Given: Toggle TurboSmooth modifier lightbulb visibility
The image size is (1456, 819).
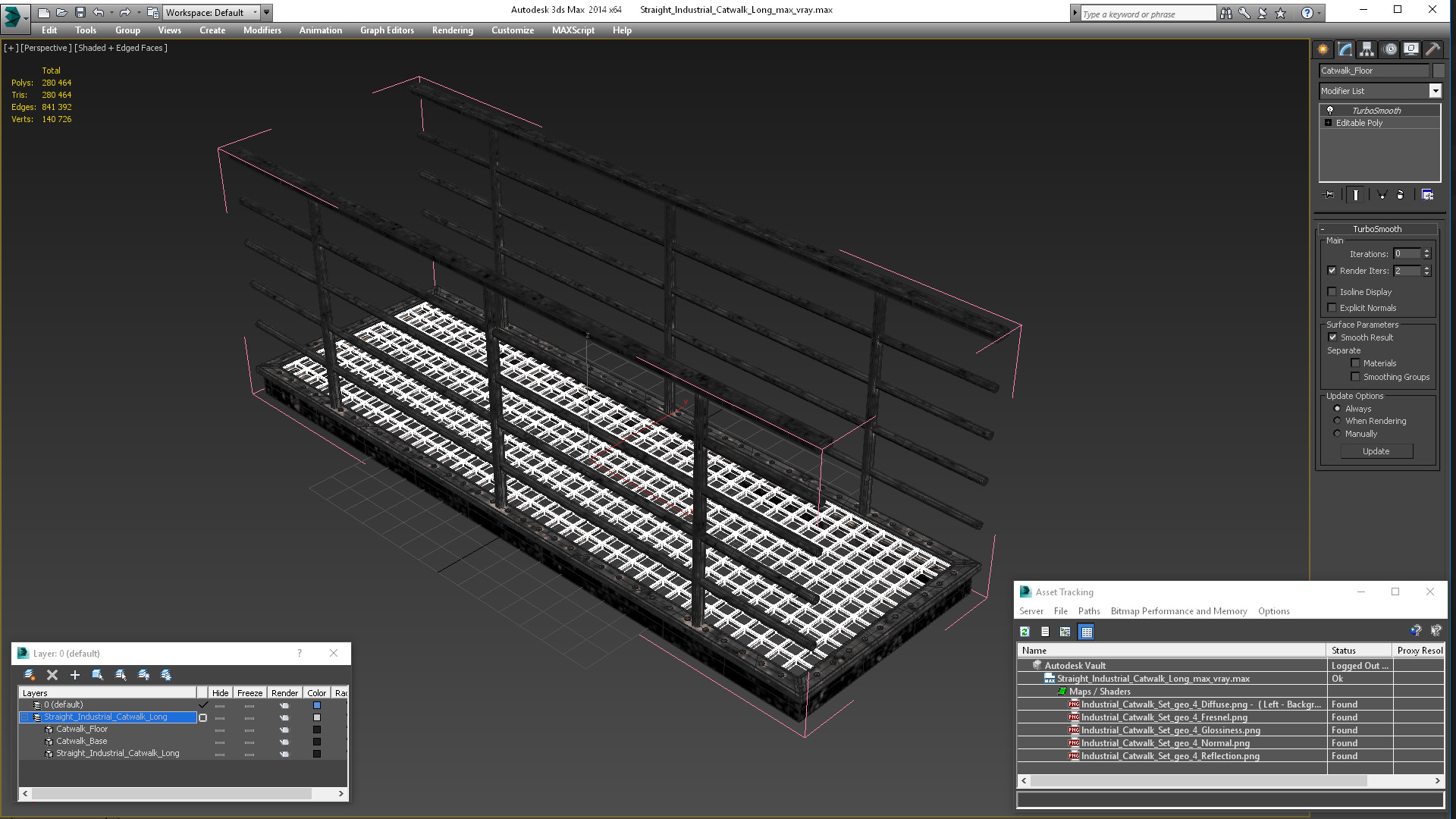Looking at the screenshot, I should tap(1329, 111).
